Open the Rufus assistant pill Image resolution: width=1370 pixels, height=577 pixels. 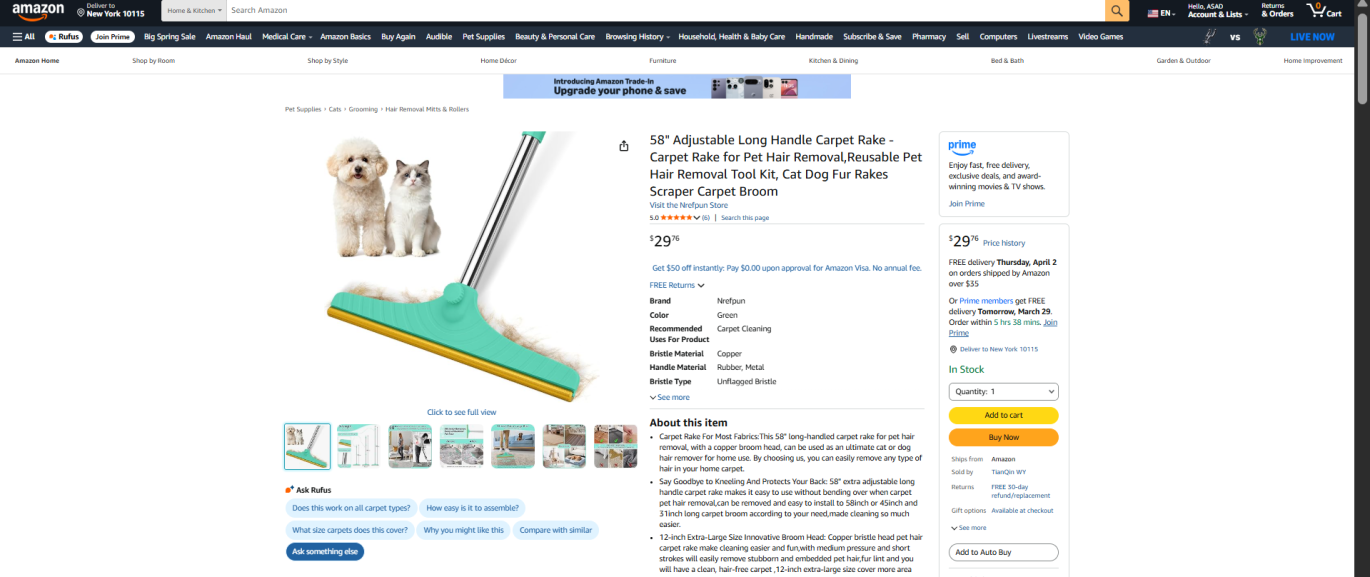pos(64,37)
